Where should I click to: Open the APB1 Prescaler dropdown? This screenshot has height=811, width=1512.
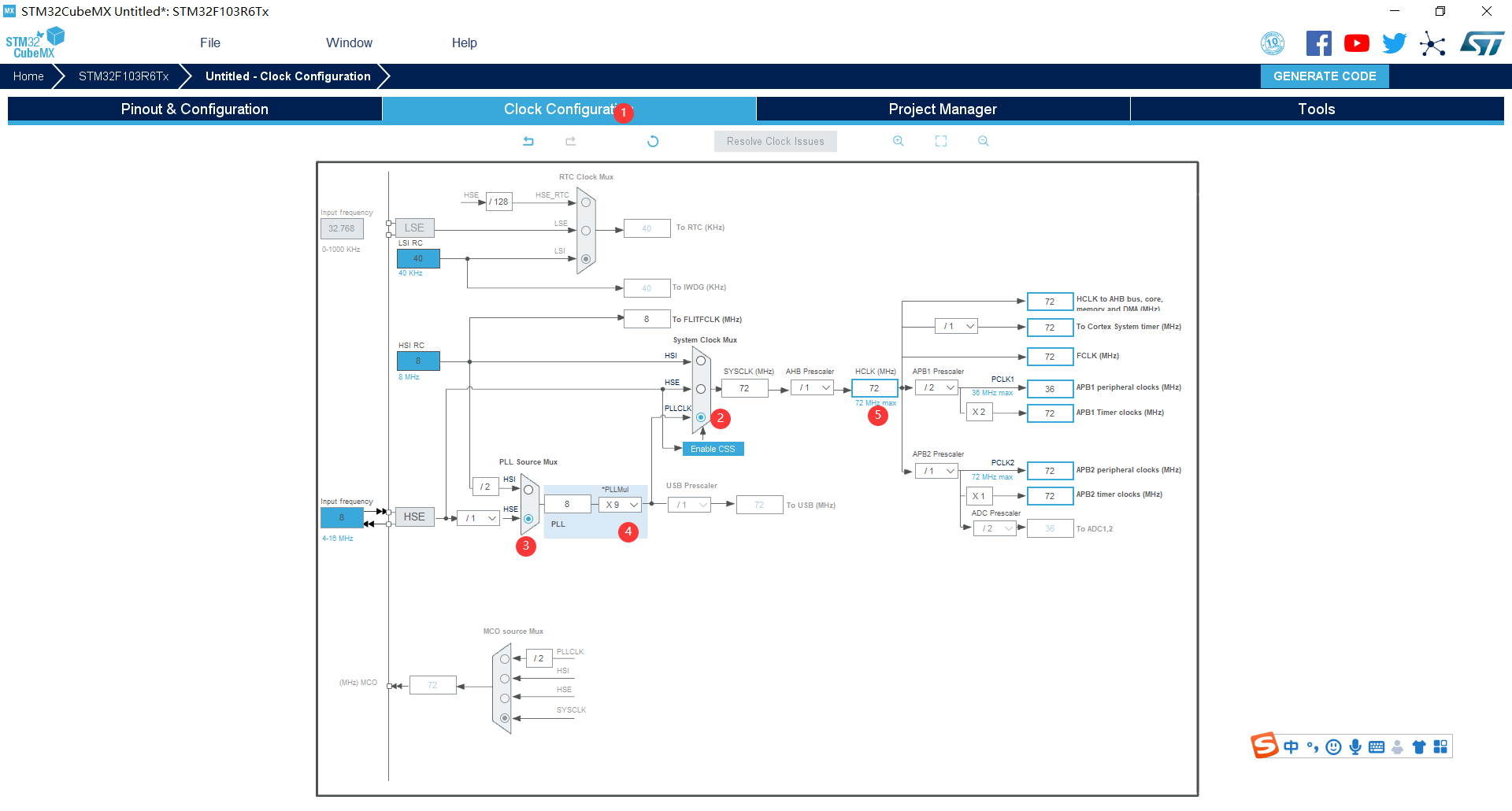(936, 388)
